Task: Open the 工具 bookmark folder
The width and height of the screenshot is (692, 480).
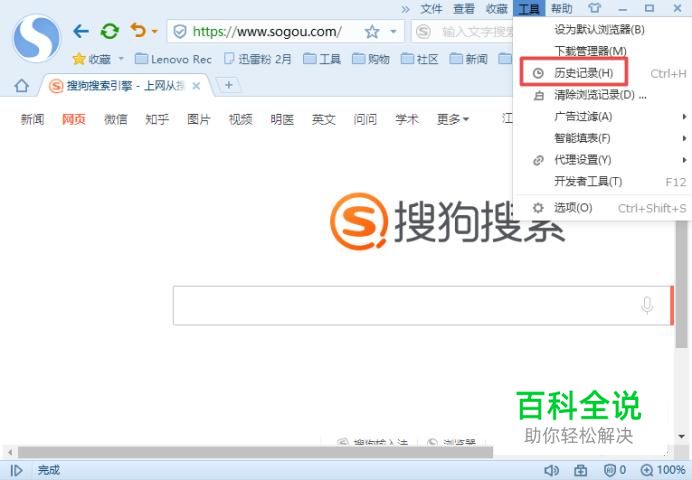Action: coord(322,59)
